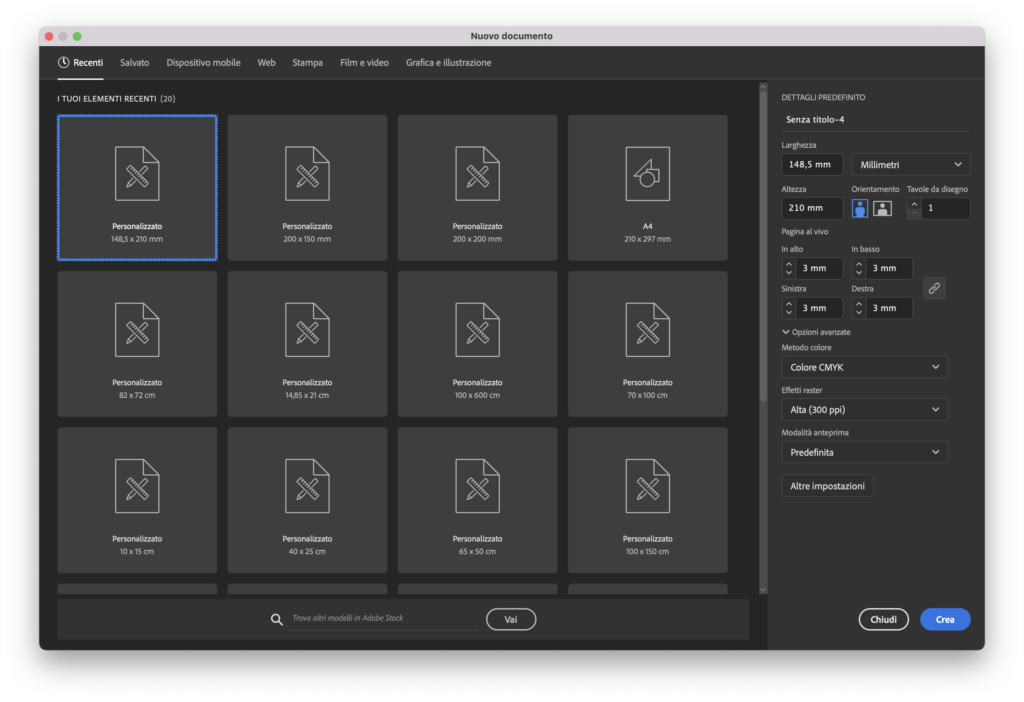
Task: Open the Alta (300 ppi) raster effects dropdown
Action: [864, 409]
